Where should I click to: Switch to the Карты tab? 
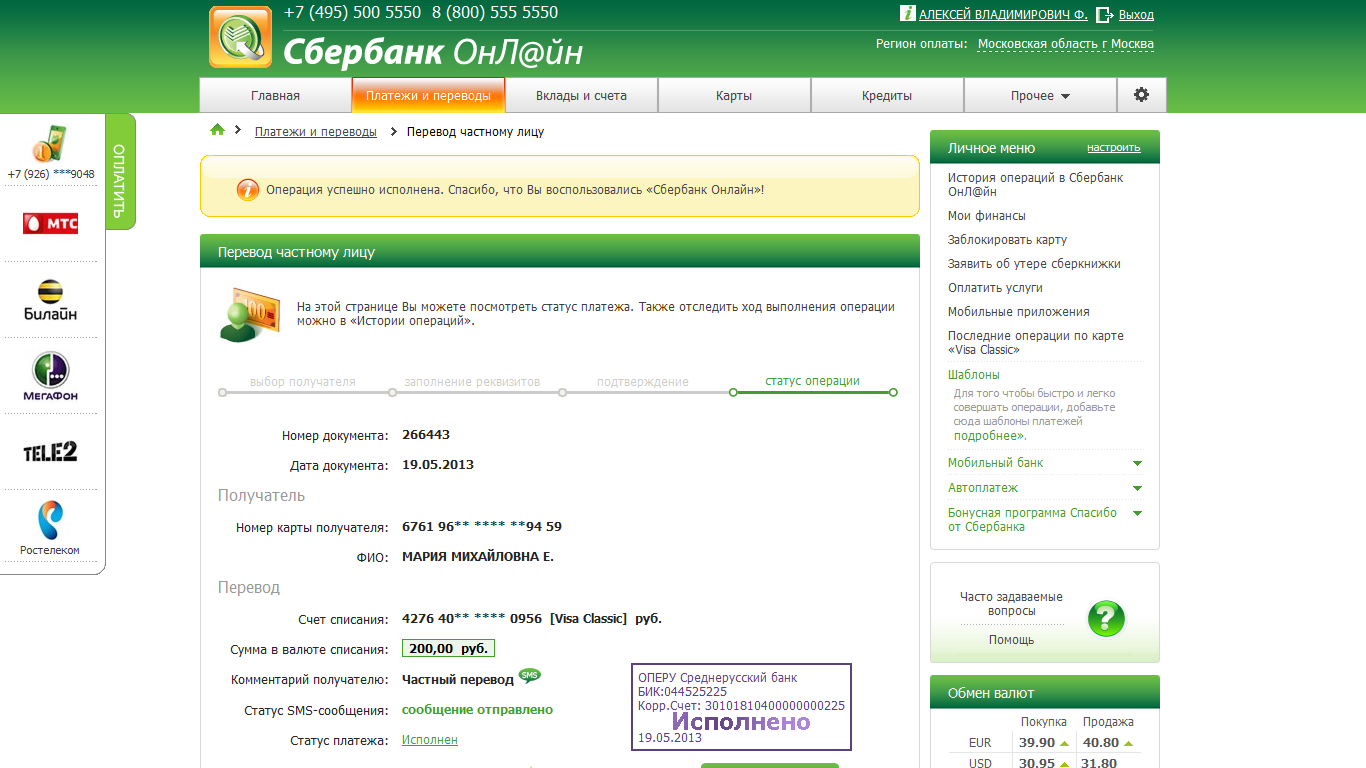pyautogui.click(x=734, y=96)
